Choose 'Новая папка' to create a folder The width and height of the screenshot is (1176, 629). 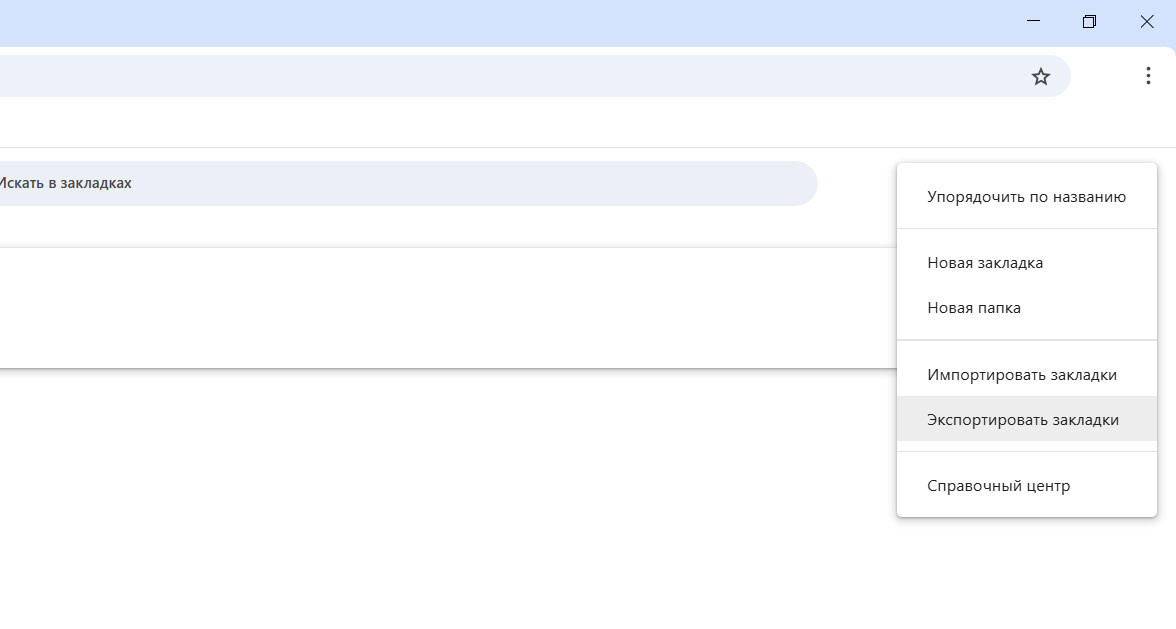click(x=975, y=307)
